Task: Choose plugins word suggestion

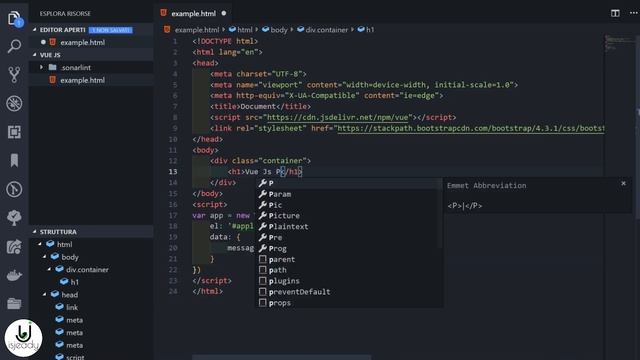Action: click(349, 281)
